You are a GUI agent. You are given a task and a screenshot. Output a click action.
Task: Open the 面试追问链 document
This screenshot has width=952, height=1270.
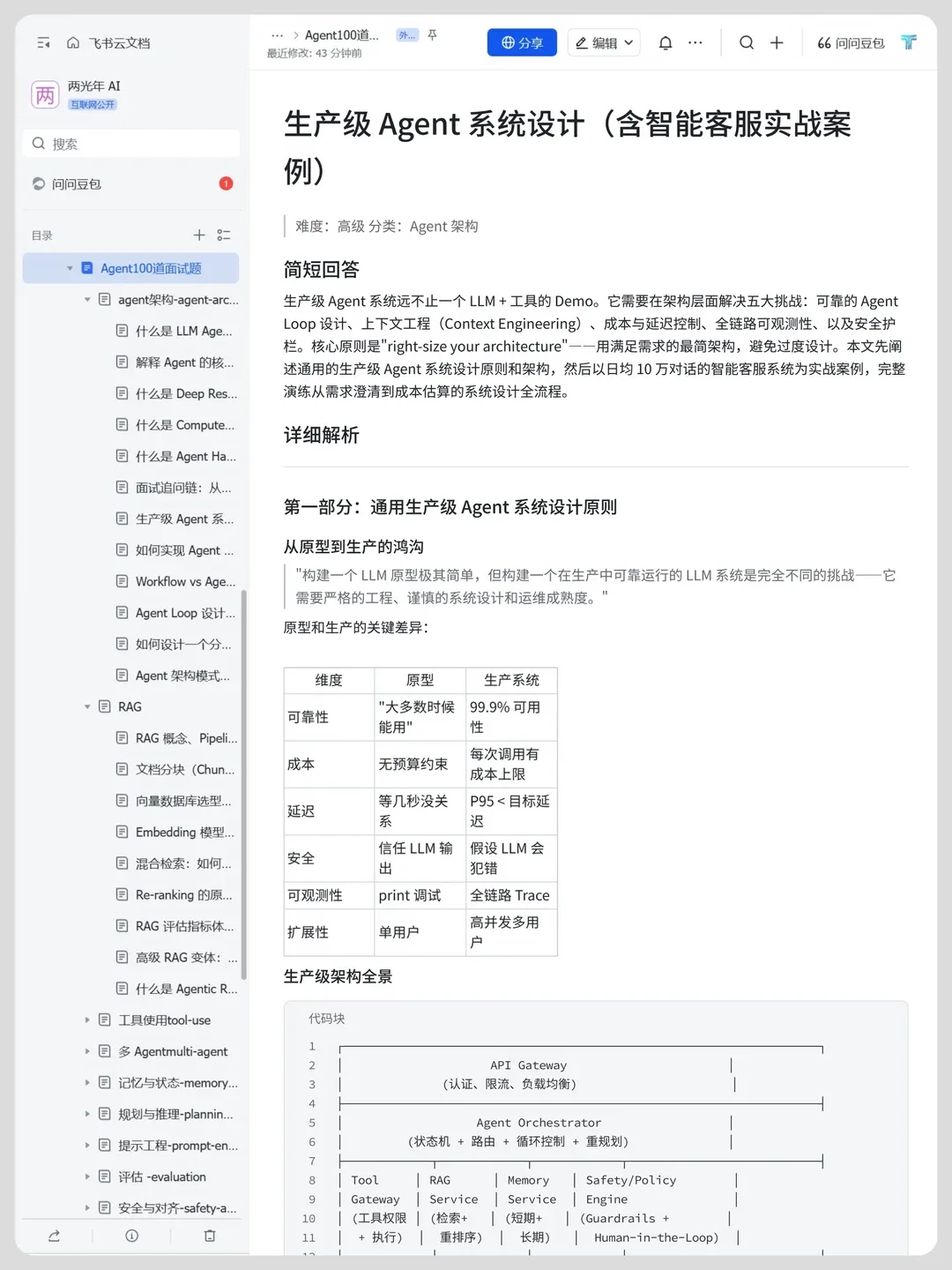(183, 488)
